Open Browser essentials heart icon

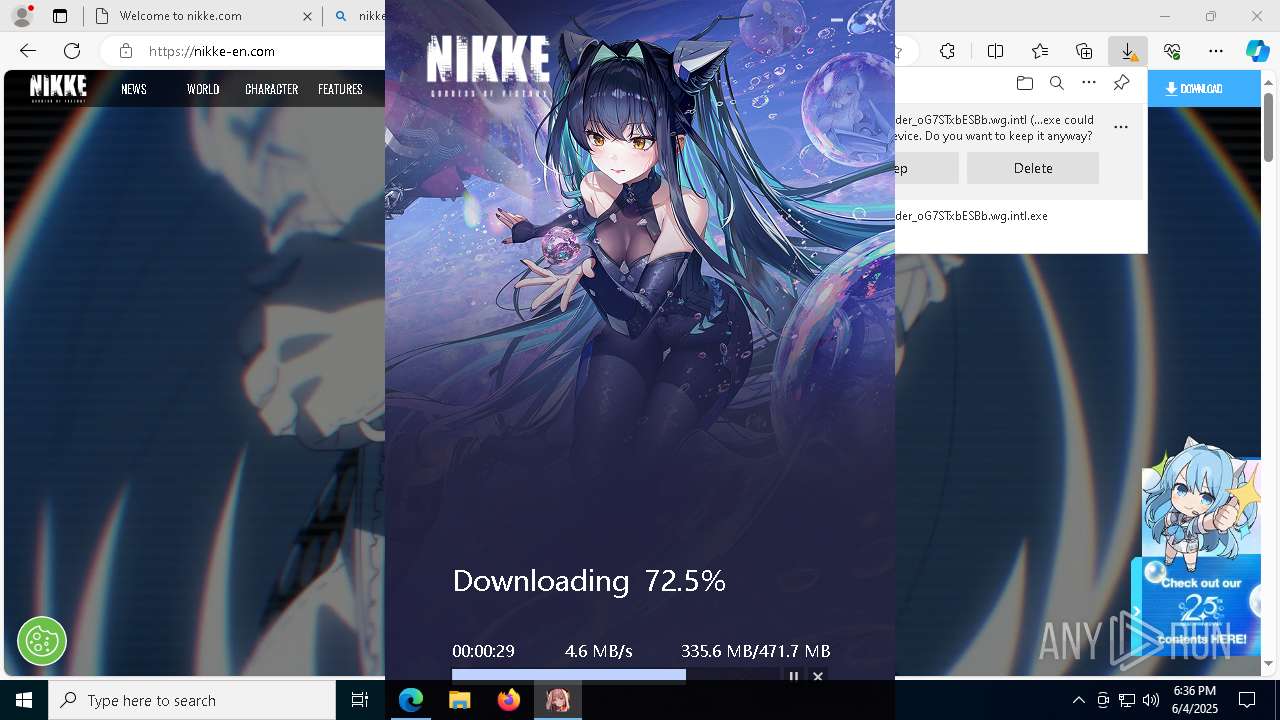[1172, 51]
